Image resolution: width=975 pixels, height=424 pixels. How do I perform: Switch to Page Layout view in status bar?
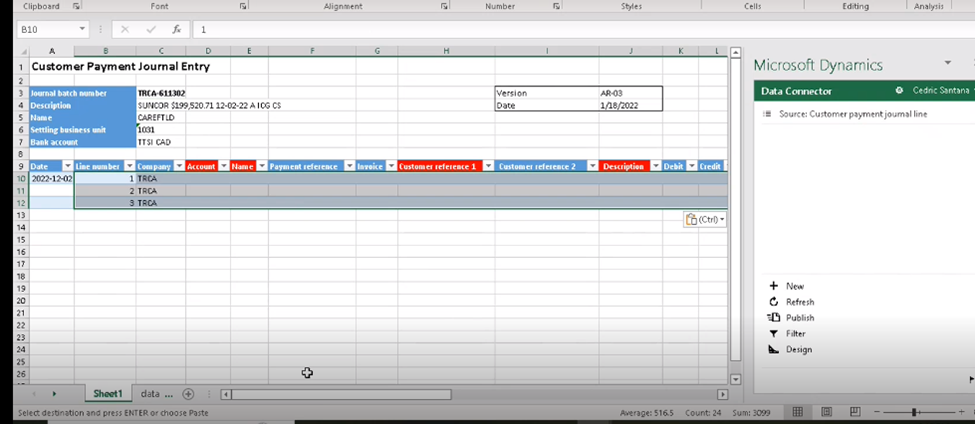[x=826, y=412]
